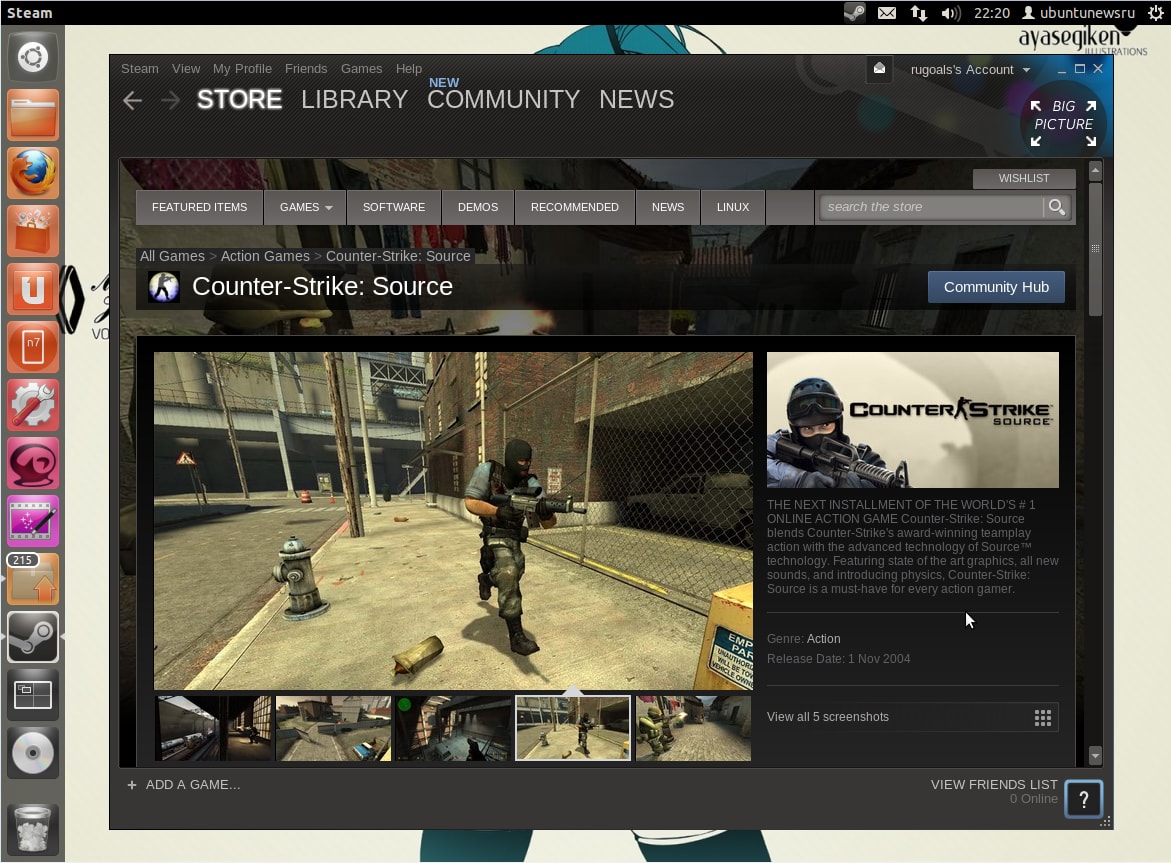Switch to the LIBRARY section
Image resolution: width=1171 pixels, height=863 pixels.
pos(355,99)
